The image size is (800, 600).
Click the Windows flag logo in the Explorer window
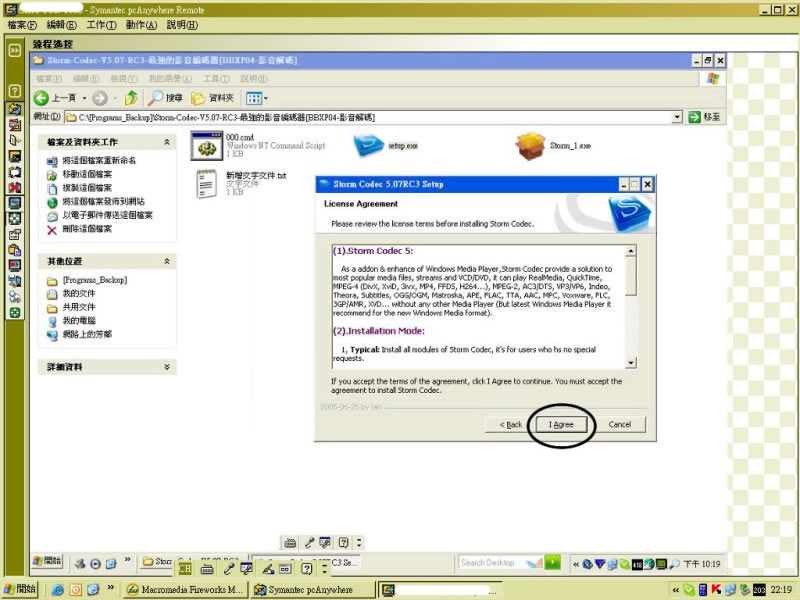click(713, 79)
